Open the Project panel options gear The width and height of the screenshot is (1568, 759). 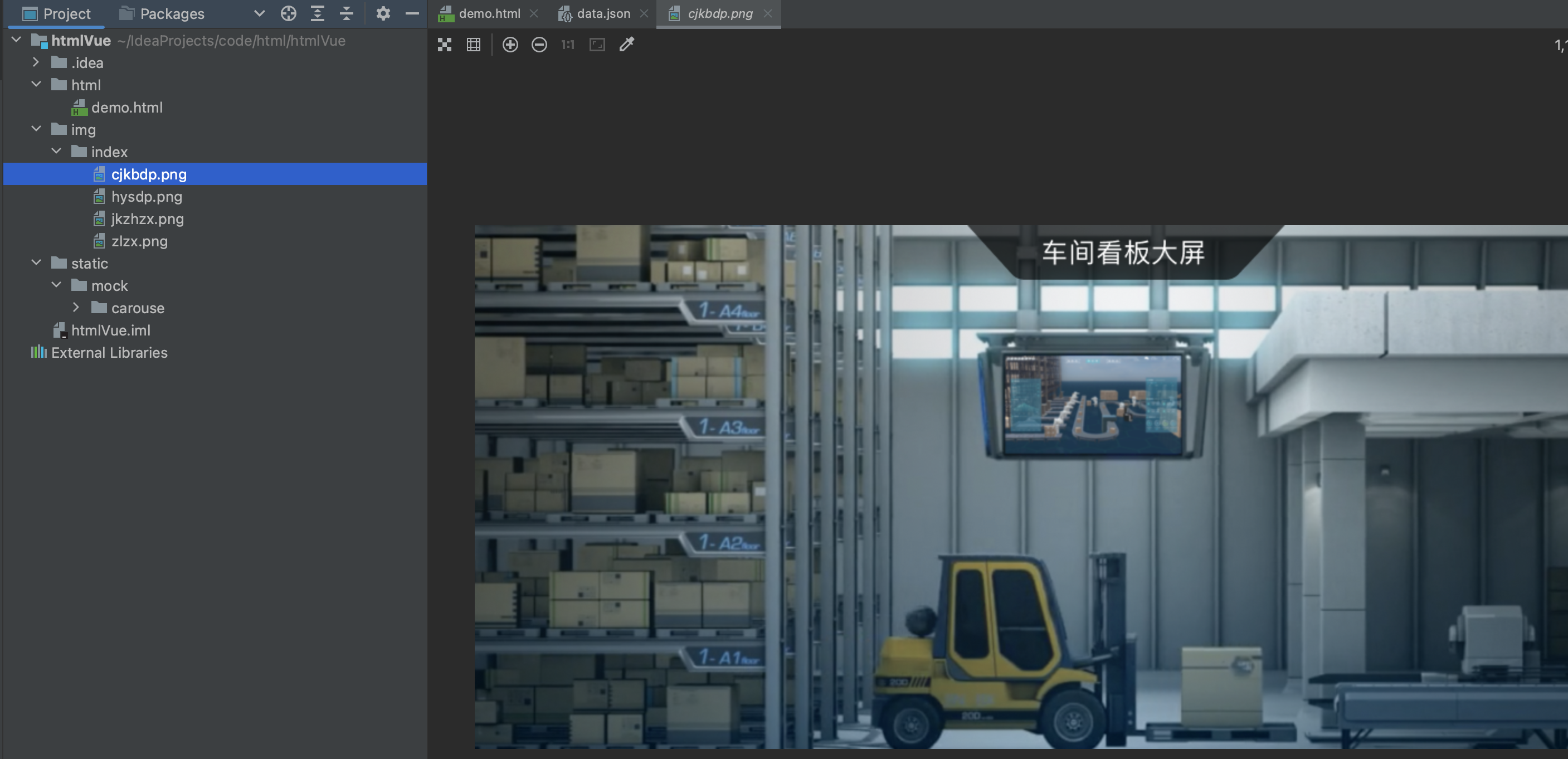click(x=383, y=13)
